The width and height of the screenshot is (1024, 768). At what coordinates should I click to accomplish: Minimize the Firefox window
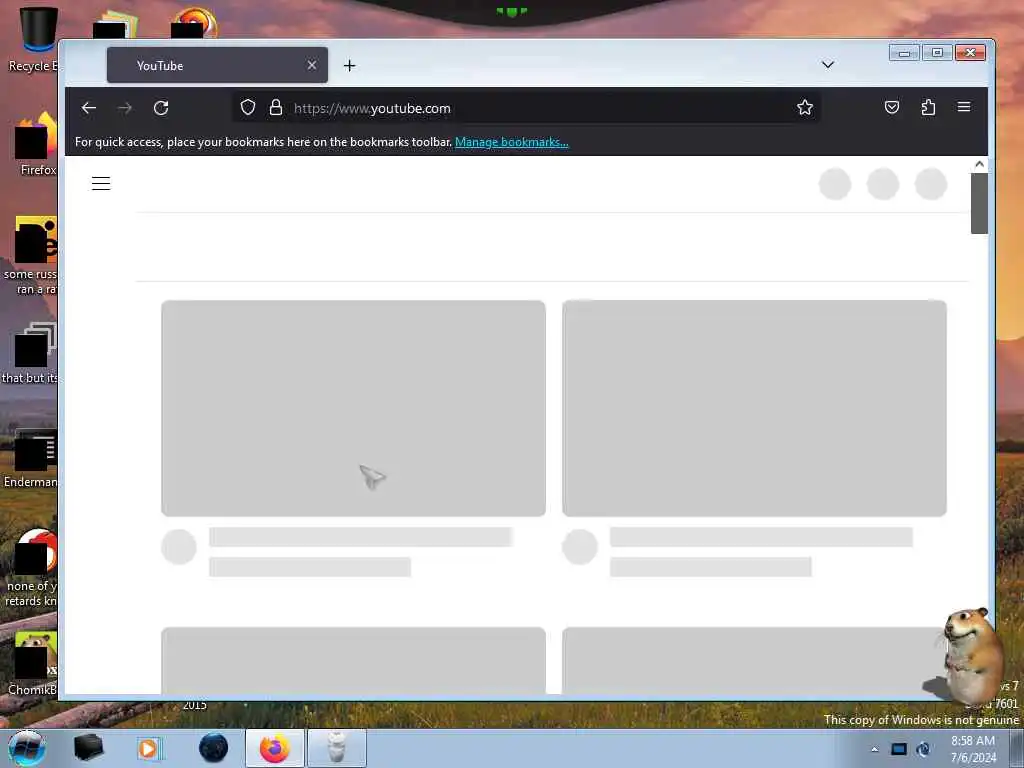(x=904, y=53)
